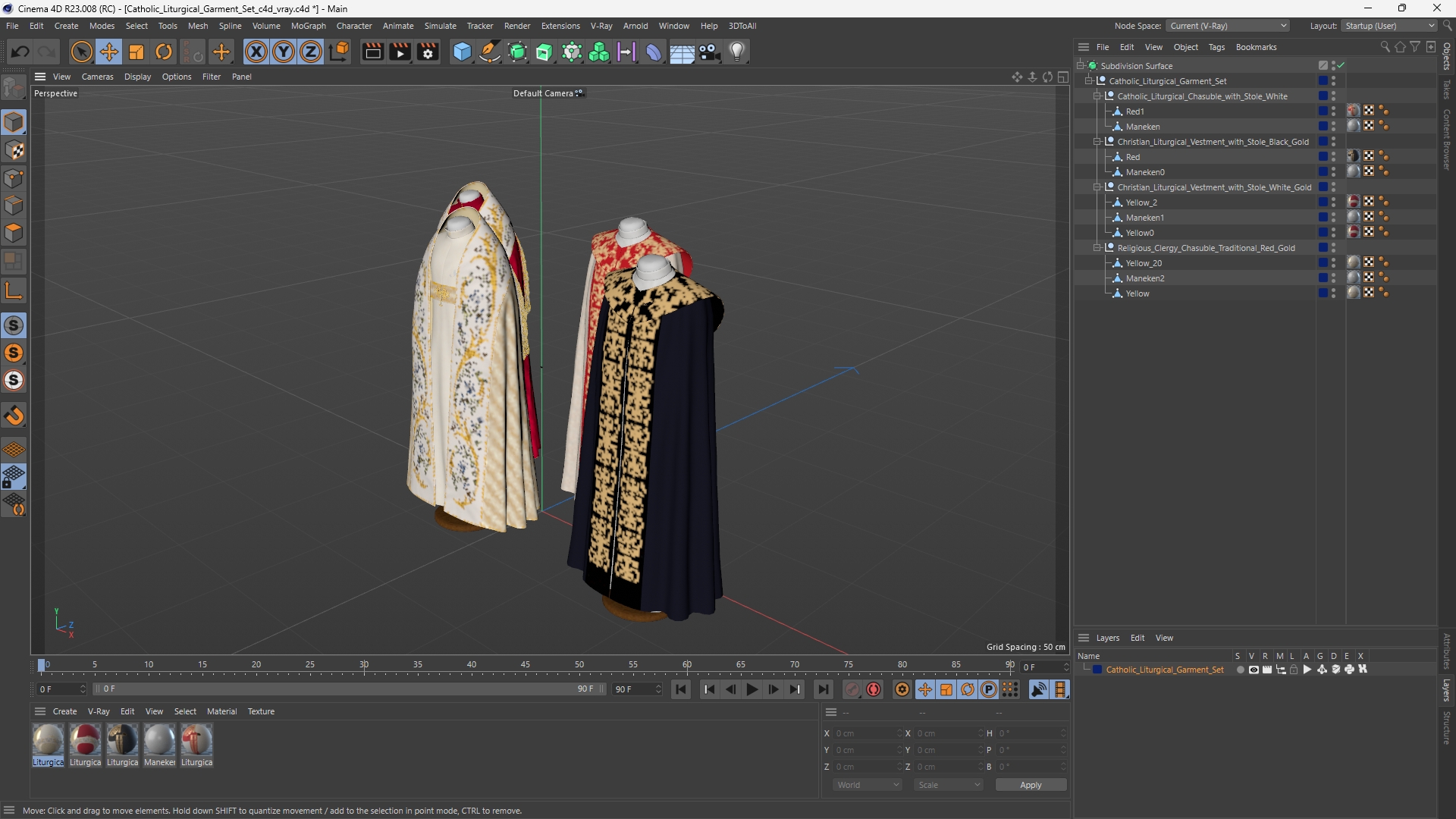The height and width of the screenshot is (819, 1456).
Task: Activate the Move tool in toolbar
Action: 109,52
